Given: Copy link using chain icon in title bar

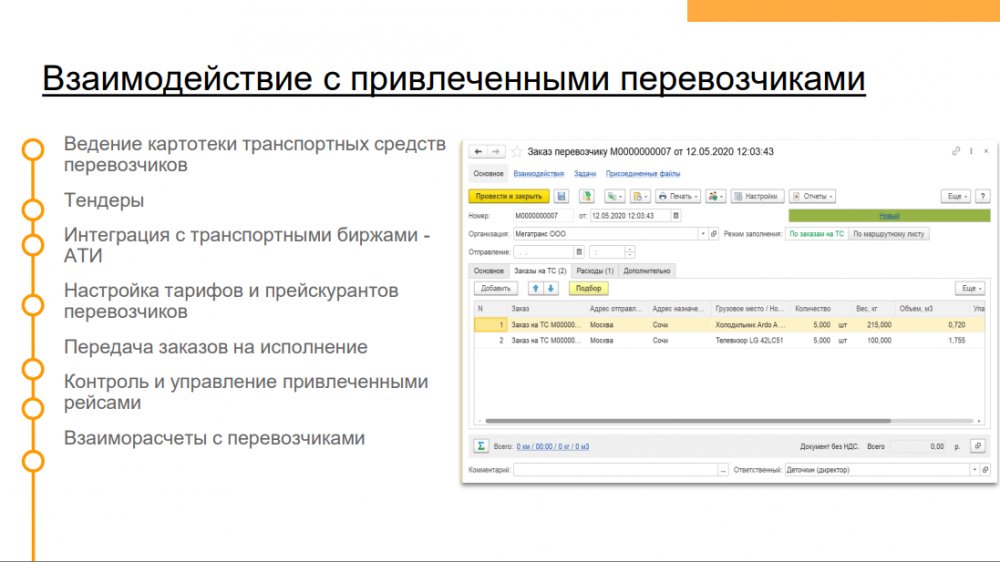Looking at the screenshot, I should point(956,152).
